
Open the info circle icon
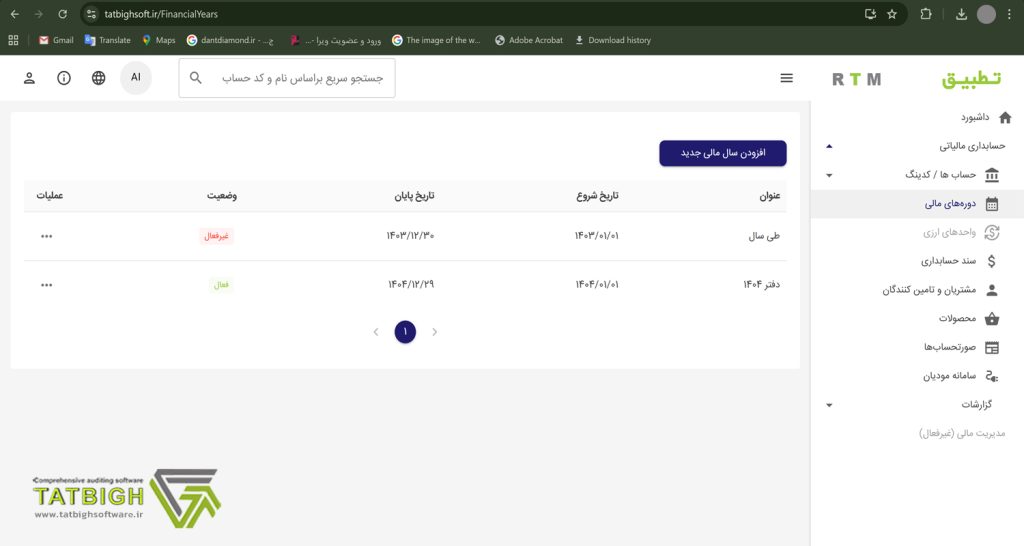64,78
